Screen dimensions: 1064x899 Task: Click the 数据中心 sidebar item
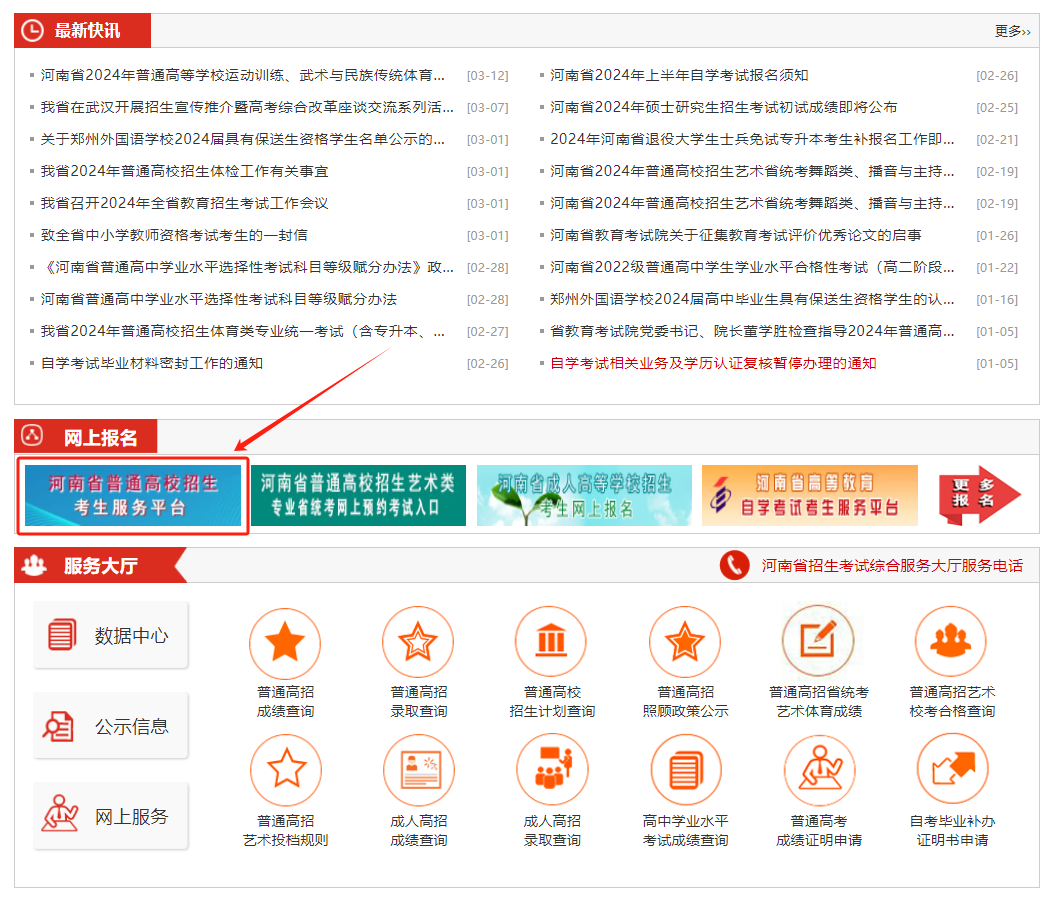(110, 634)
